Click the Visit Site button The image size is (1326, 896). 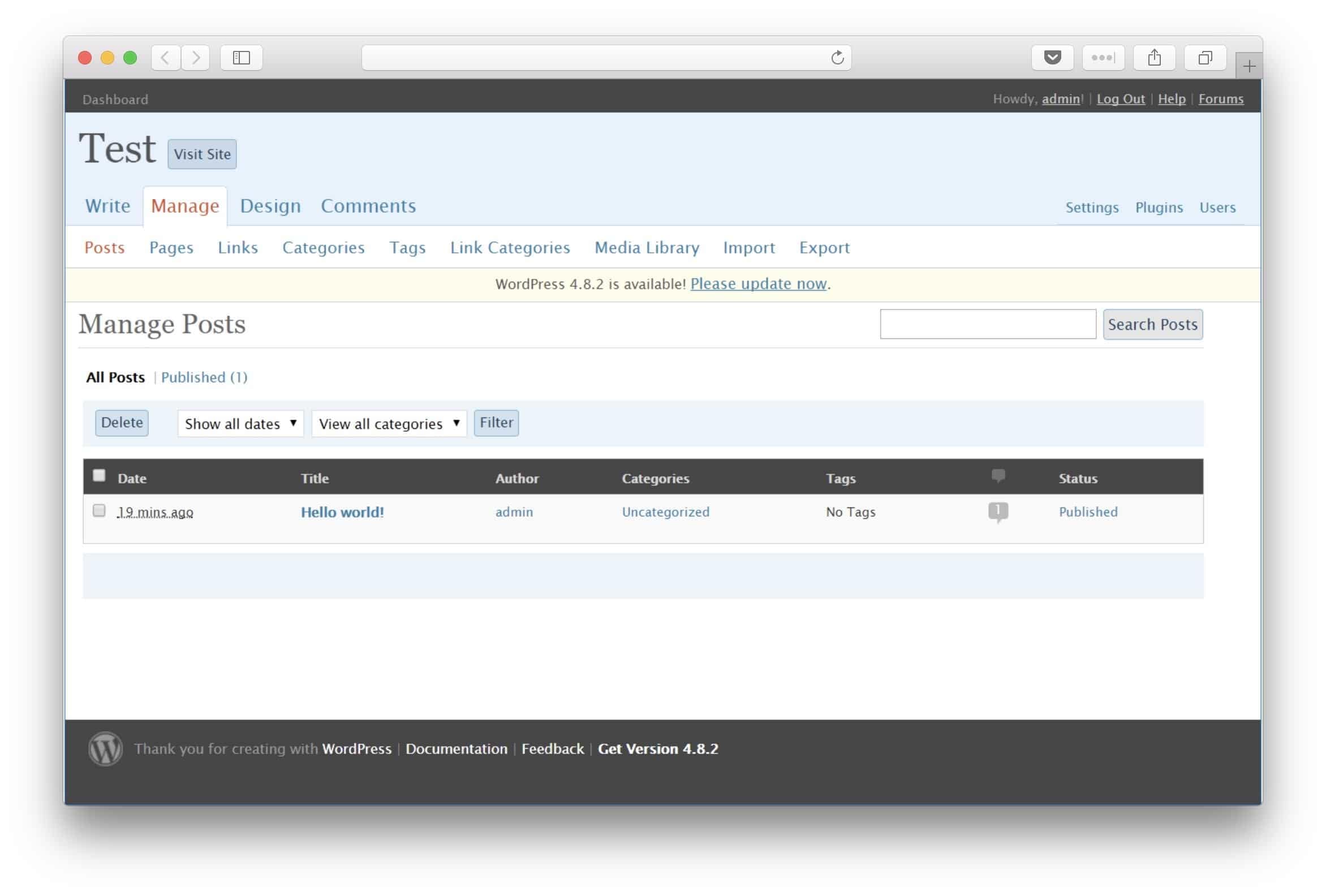(x=202, y=154)
